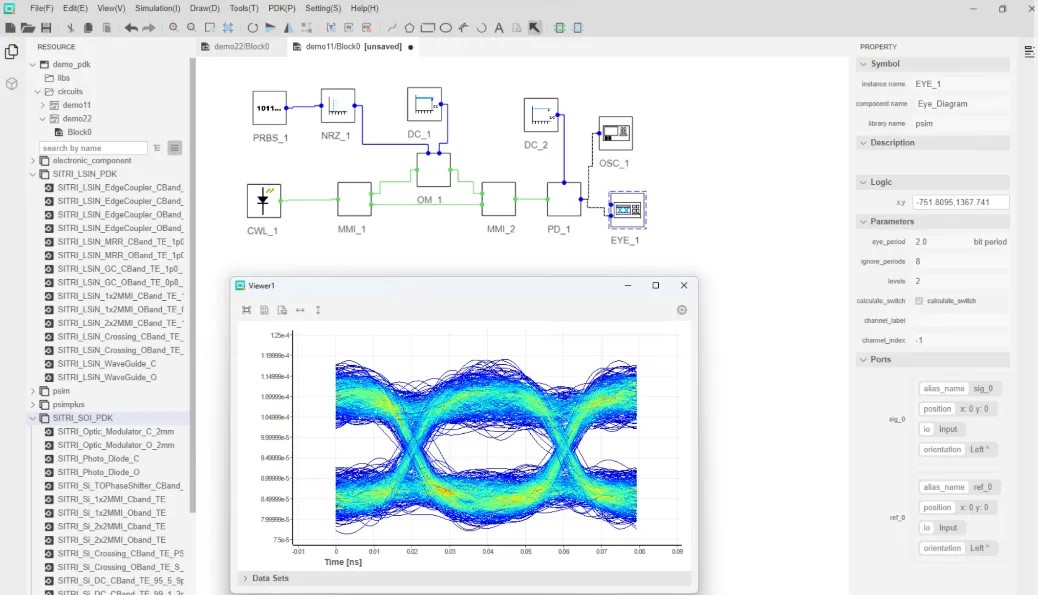The height and width of the screenshot is (595, 1038).
Task: Click the Undo arrow in toolbar
Action: click(x=131, y=28)
